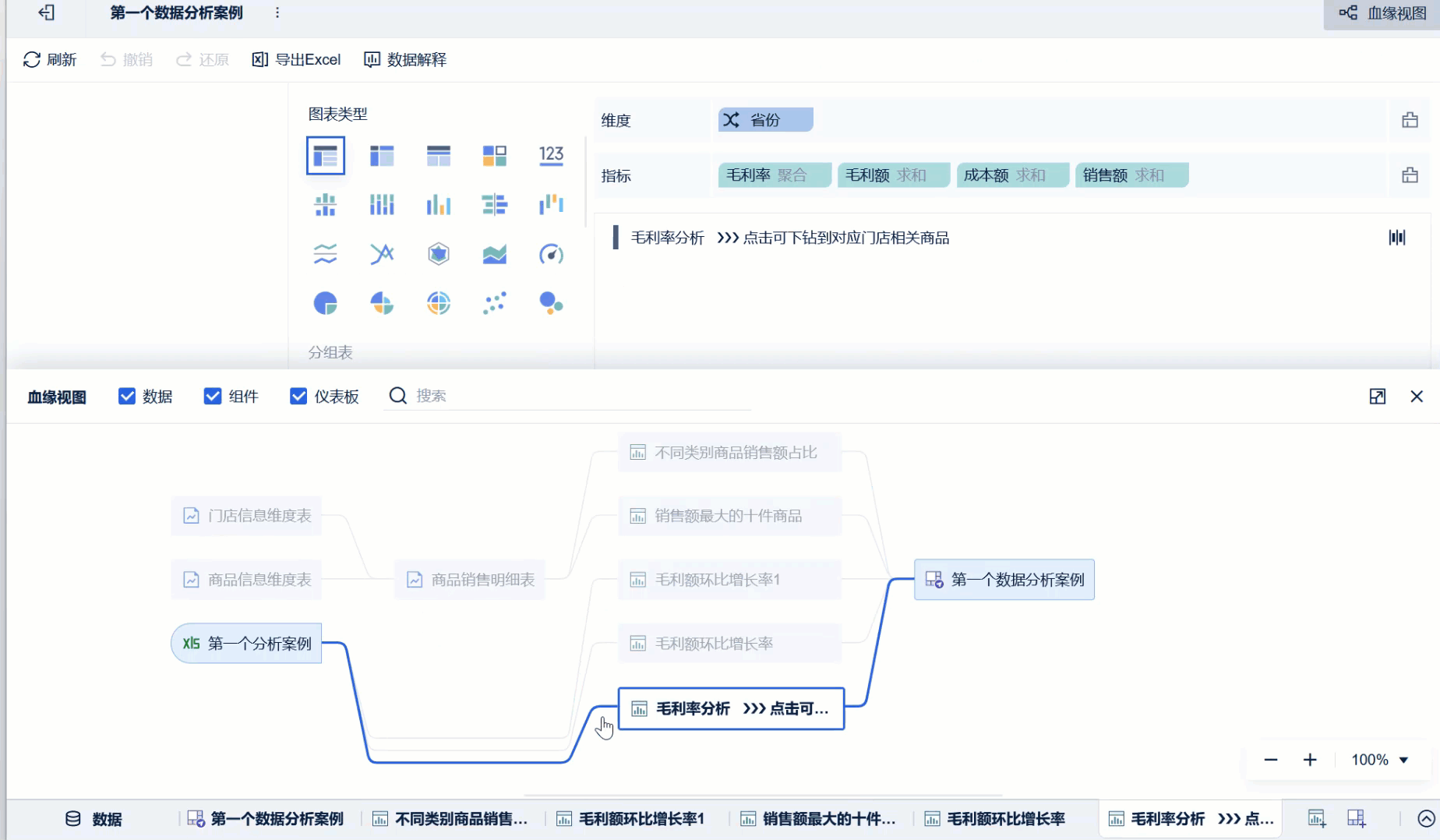Select the bubble chart icon
1440x840 pixels.
click(x=551, y=303)
